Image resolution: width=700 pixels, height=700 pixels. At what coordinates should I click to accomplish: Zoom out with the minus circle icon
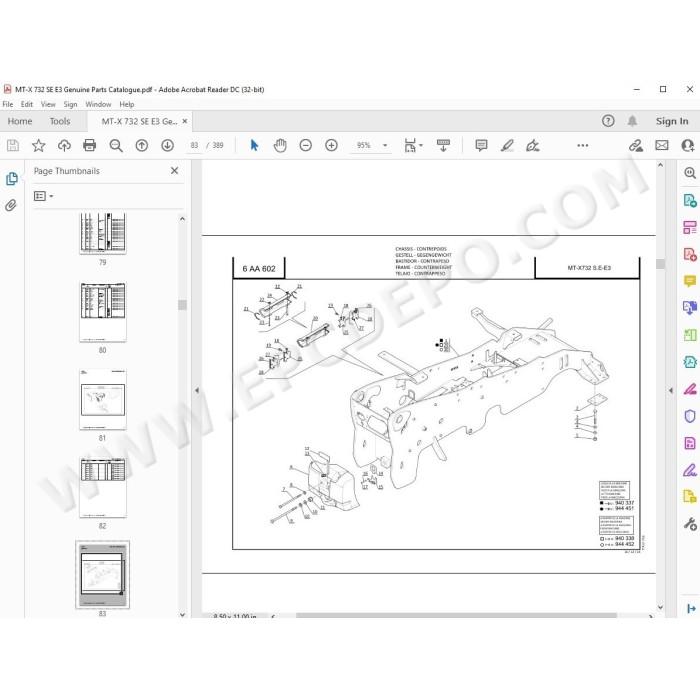pyautogui.click(x=305, y=145)
